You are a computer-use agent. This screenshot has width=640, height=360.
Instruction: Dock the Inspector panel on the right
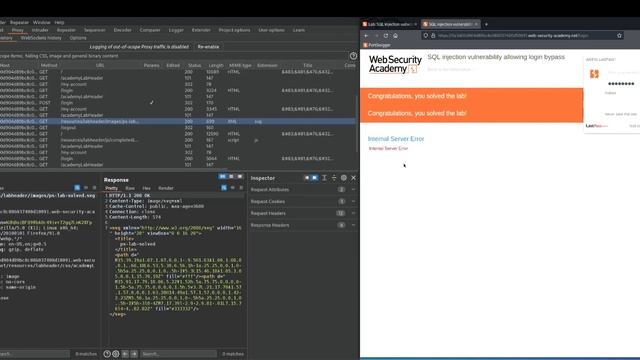pos(315,178)
